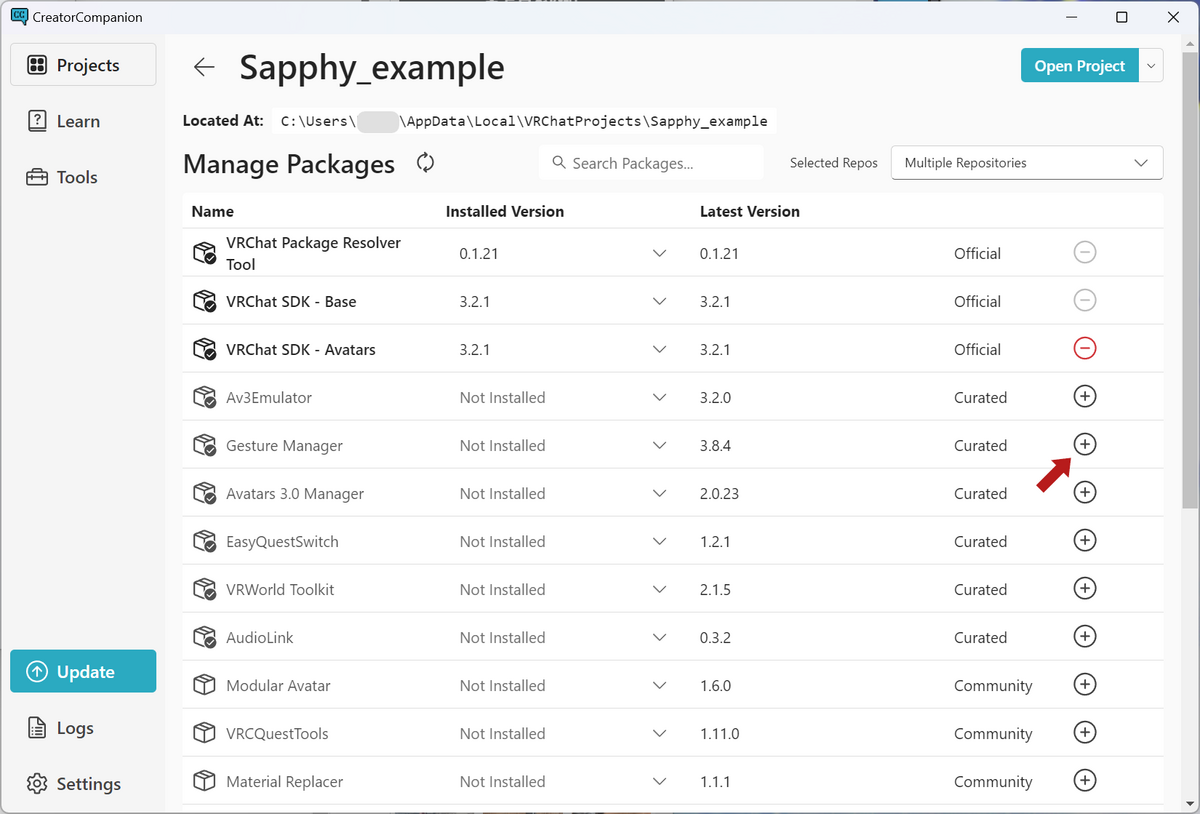Add the EasyQuestSwitch package

[1084, 540]
